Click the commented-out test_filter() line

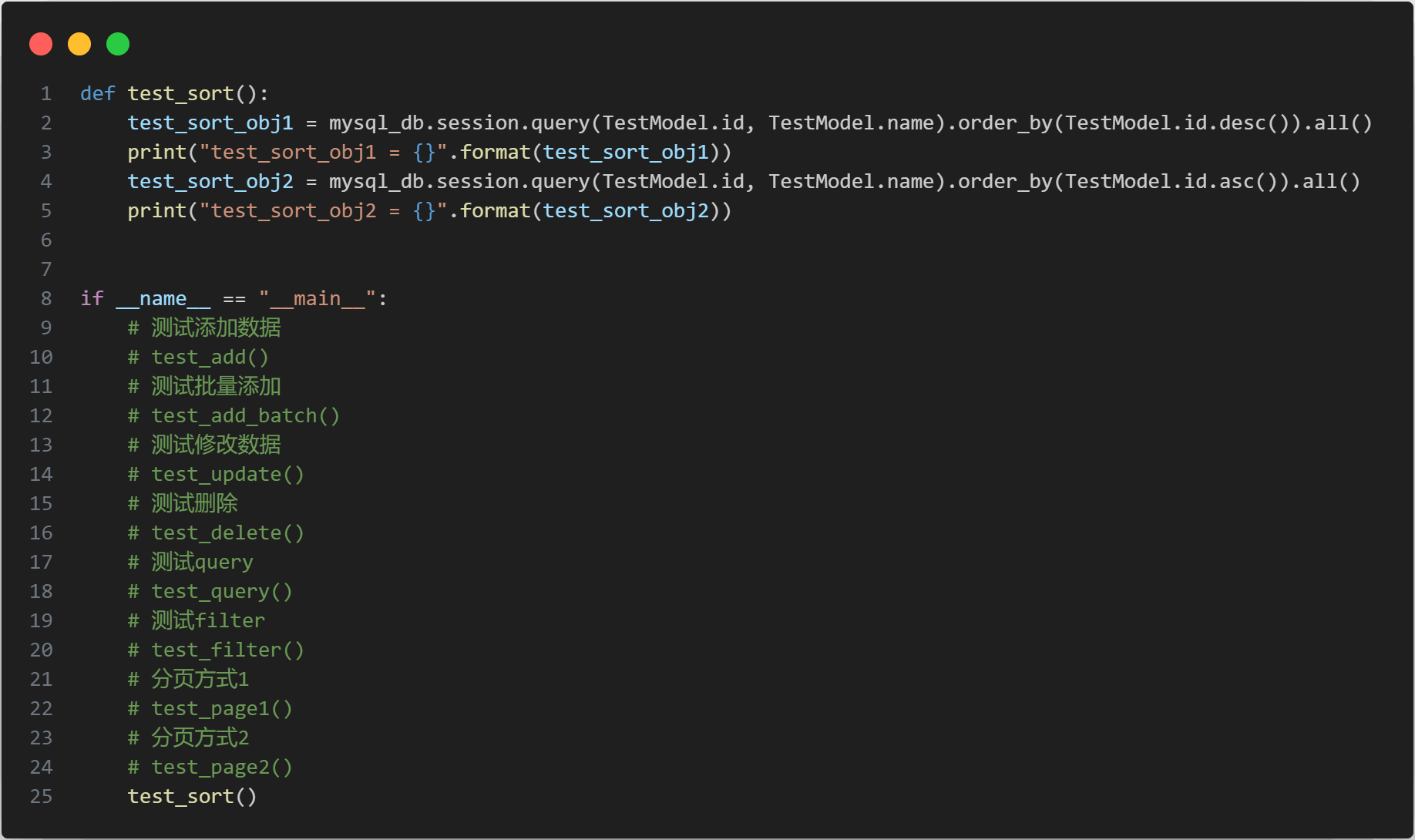[227, 650]
